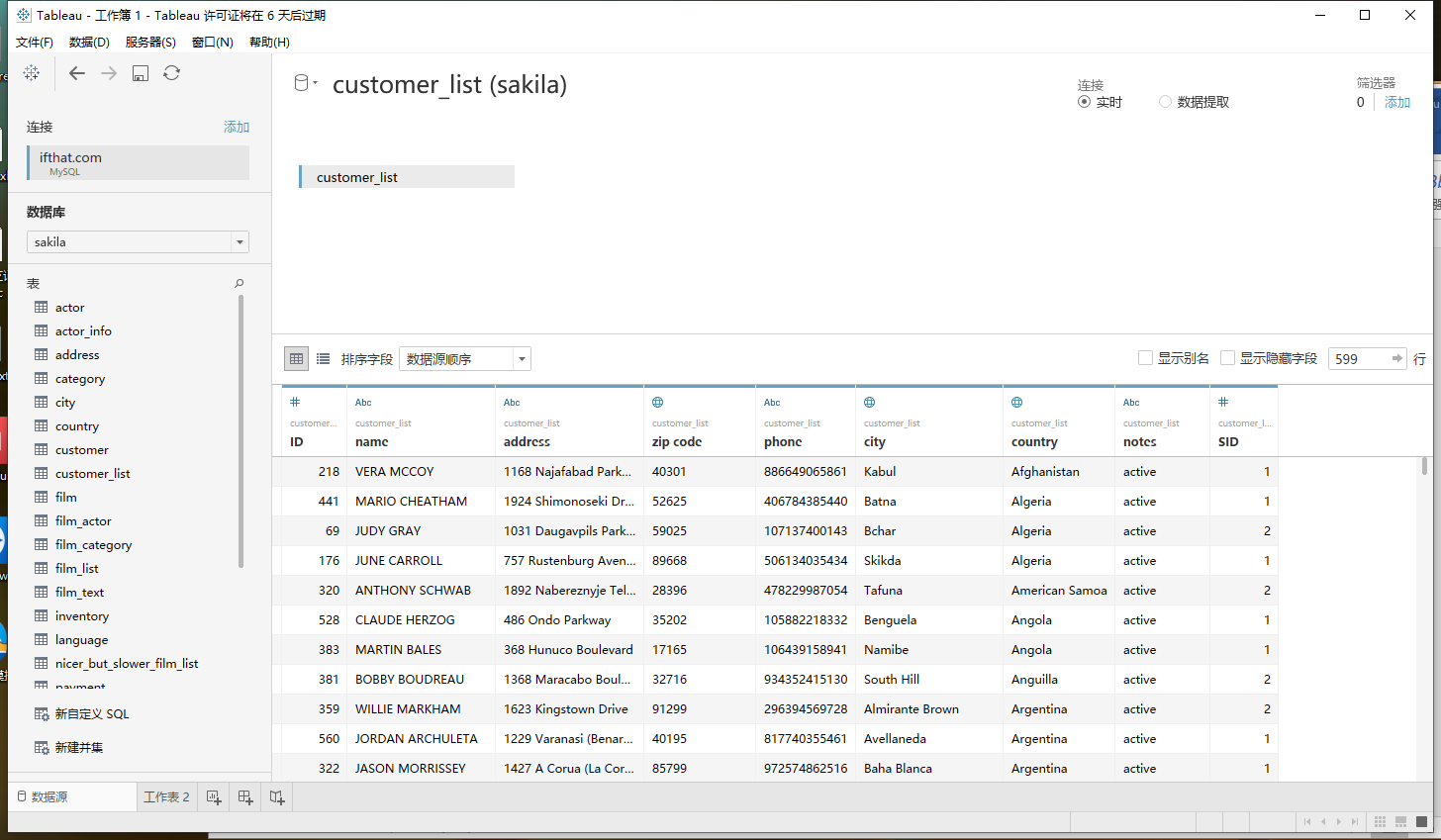1441x840 pixels.
Task: Click the back arrow in toolbar
Action: (77, 73)
